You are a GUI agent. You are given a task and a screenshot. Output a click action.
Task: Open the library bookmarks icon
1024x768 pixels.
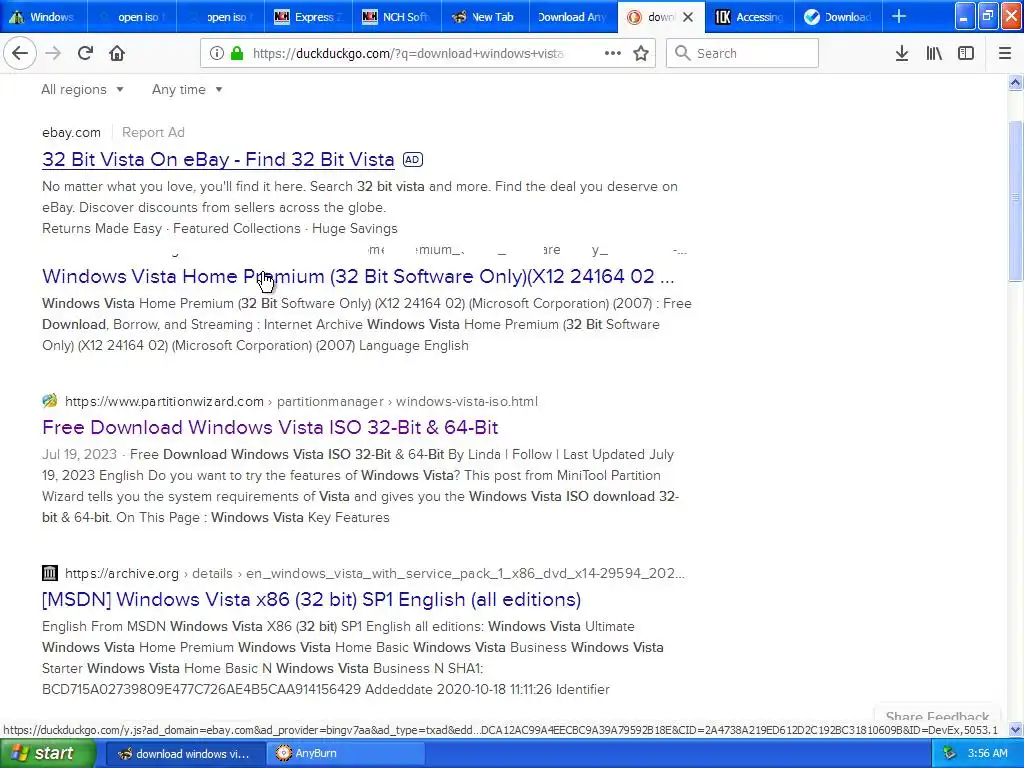(934, 53)
